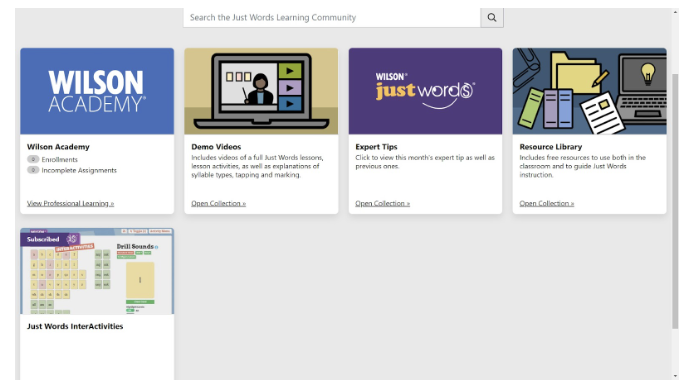Open Collection link under Resource Library
This screenshot has width=688, height=390.
click(x=547, y=204)
